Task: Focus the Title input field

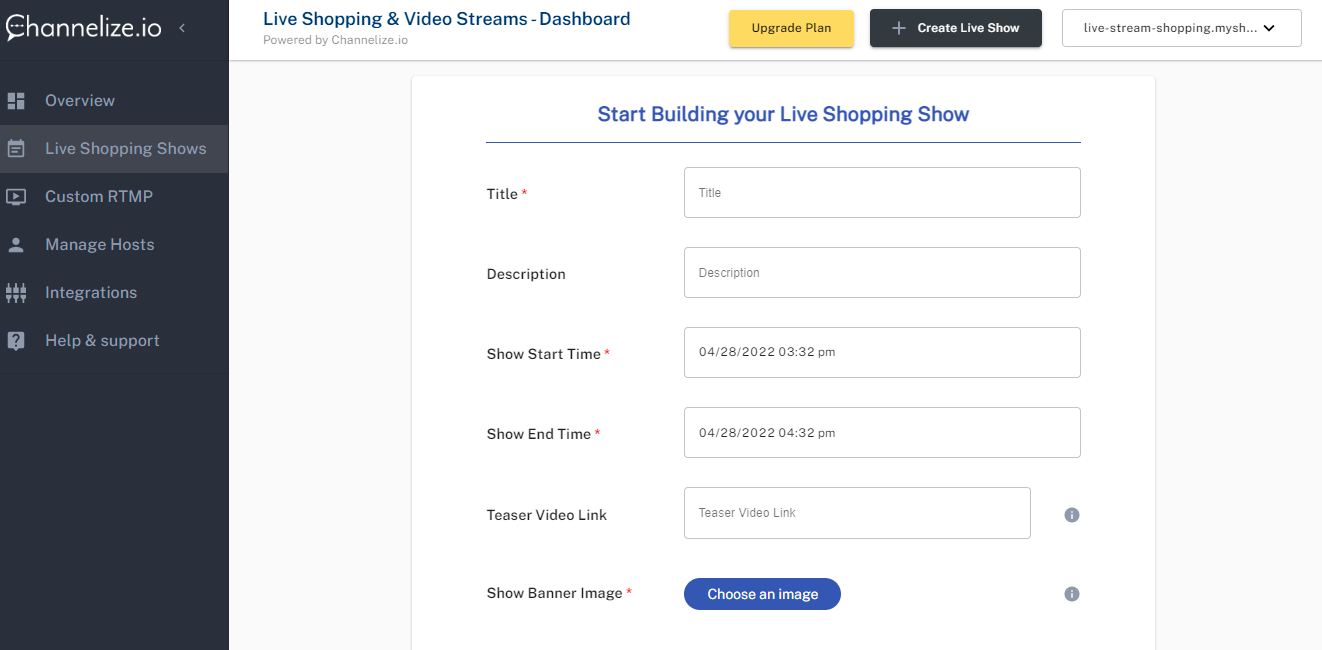Action: [x=882, y=192]
